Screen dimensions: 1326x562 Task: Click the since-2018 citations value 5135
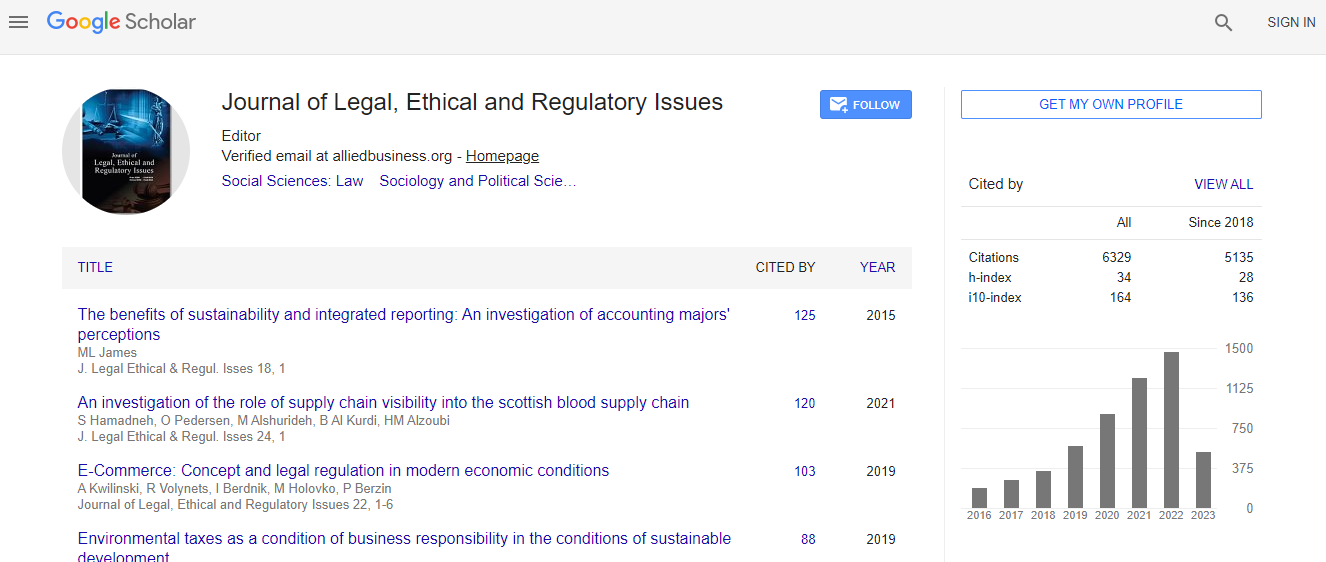coord(1238,257)
